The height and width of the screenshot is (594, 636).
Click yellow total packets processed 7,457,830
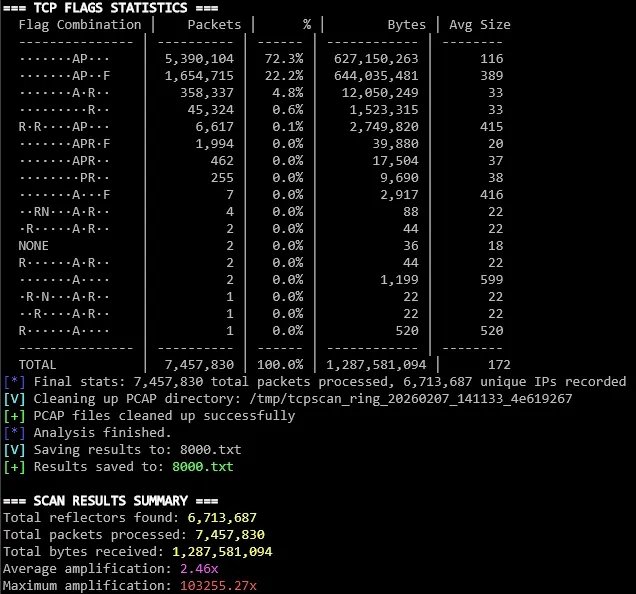click(x=230, y=535)
